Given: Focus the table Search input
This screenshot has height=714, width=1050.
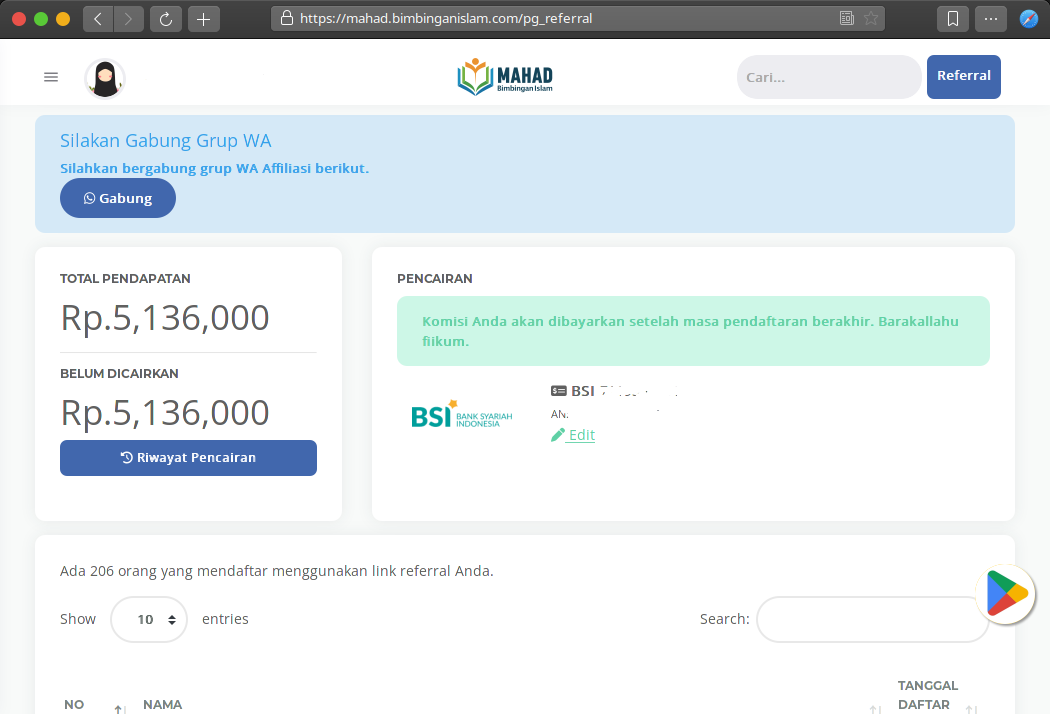Looking at the screenshot, I should (873, 620).
